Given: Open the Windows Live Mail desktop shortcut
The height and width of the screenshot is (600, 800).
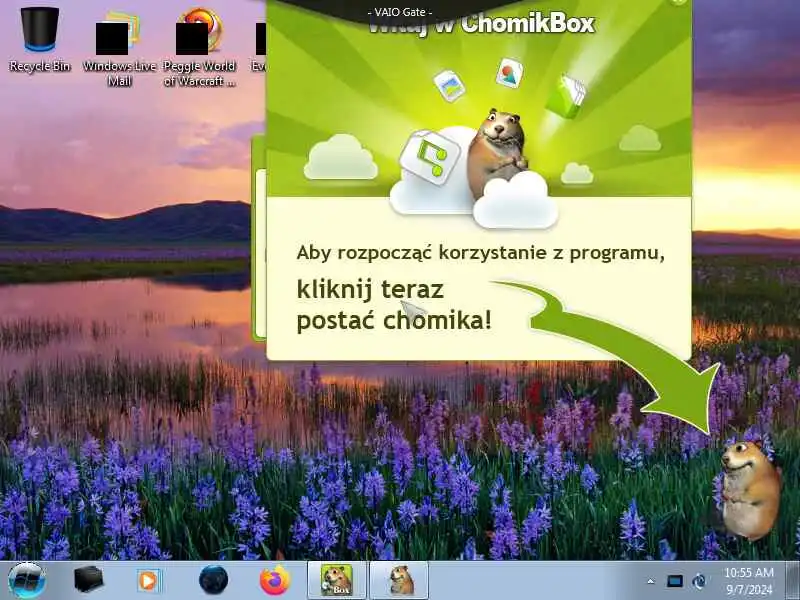Looking at the screenshot, I should 119,47.
